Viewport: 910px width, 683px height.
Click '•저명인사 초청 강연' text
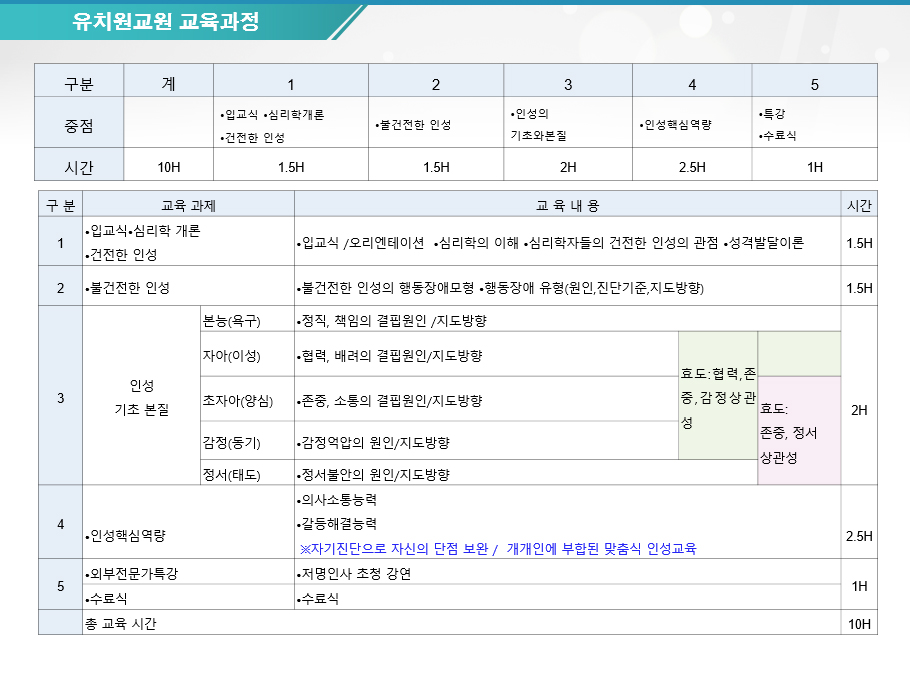pos(354,574)
